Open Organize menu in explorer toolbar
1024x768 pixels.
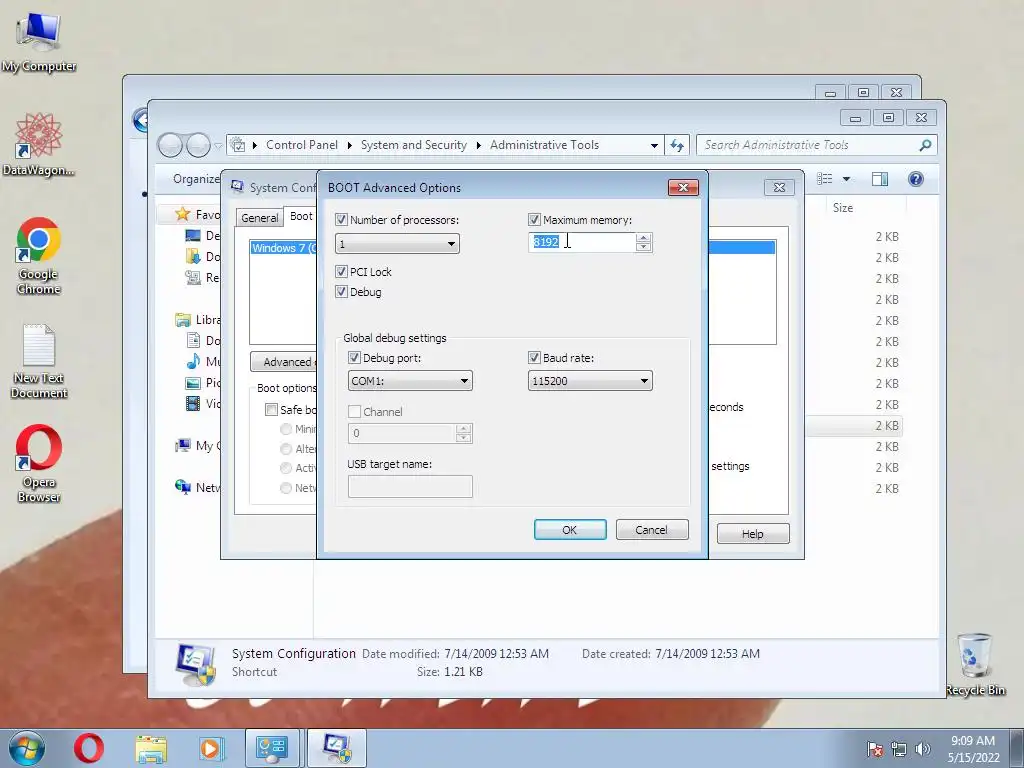[196, 179]
